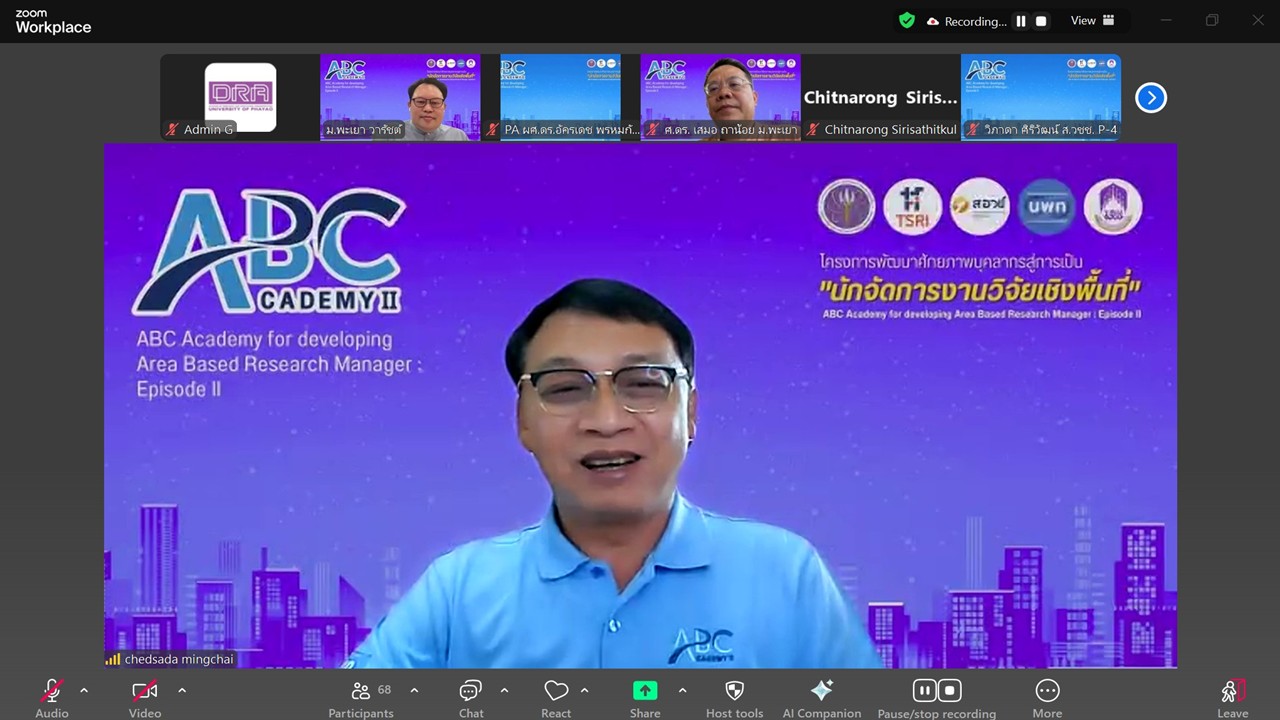Expand audio options caret
Viewport: 1280px width, 720px height.
[x=84, y=690]
